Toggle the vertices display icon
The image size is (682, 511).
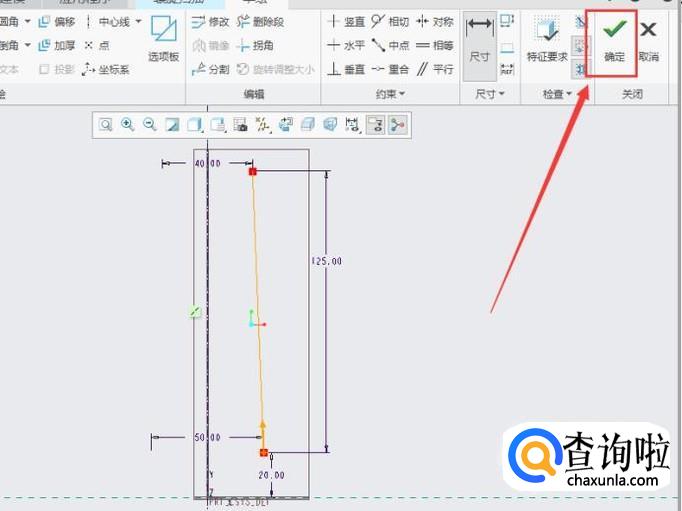point(397,125)
